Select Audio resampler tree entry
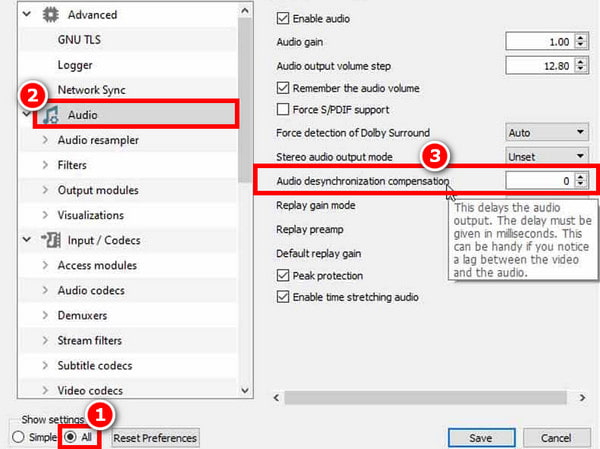Screen dimensions: 600x449 point(98,140)
